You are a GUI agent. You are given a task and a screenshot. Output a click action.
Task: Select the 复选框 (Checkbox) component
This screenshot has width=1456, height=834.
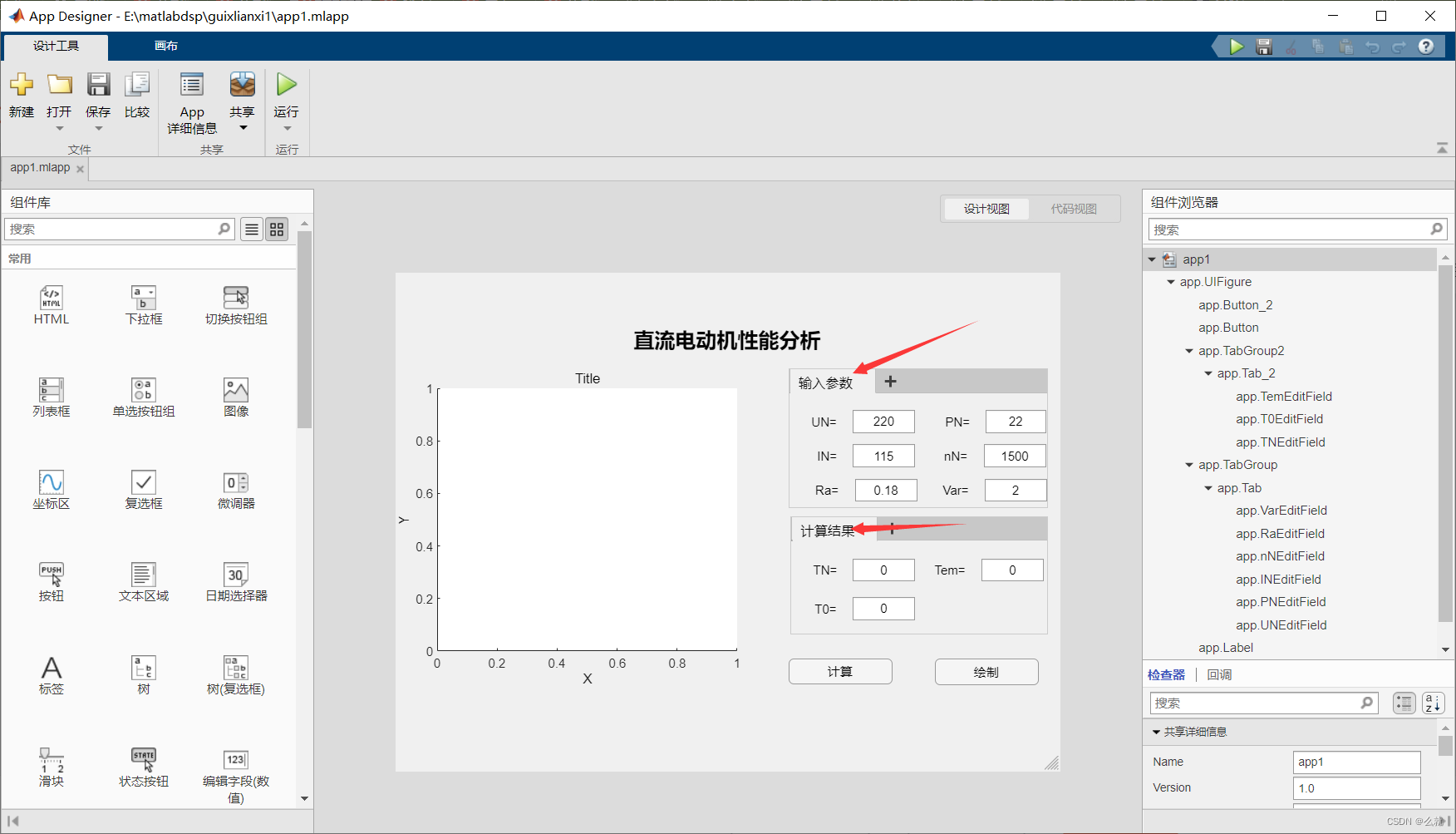coord(143,489)
